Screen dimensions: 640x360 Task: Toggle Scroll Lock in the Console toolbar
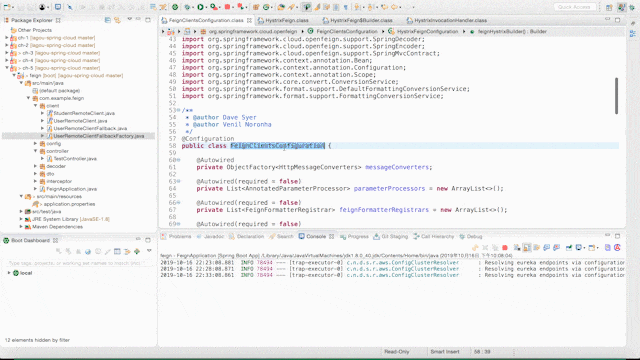tap(527, 248)
